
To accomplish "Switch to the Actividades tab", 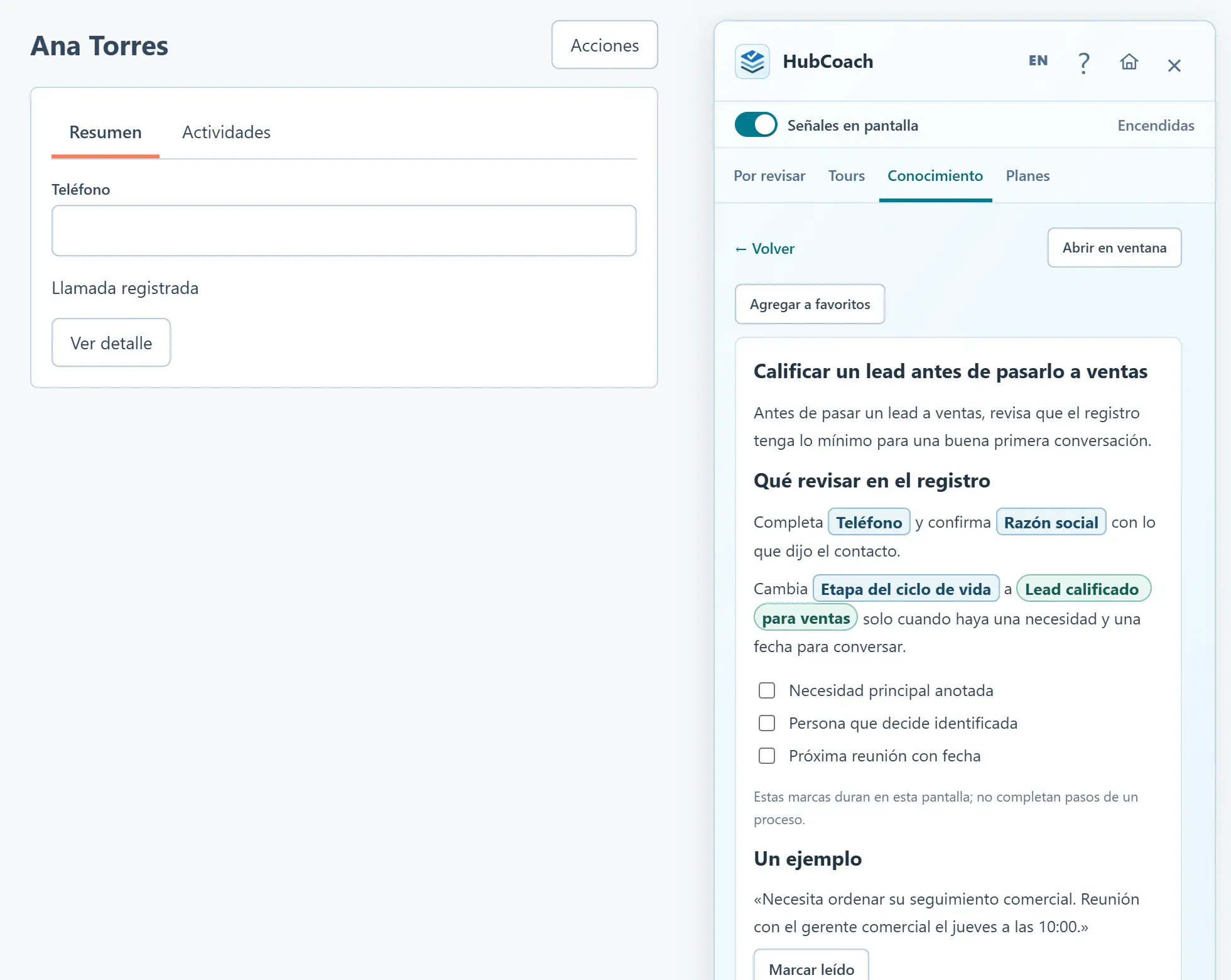I will click(226, 133).
